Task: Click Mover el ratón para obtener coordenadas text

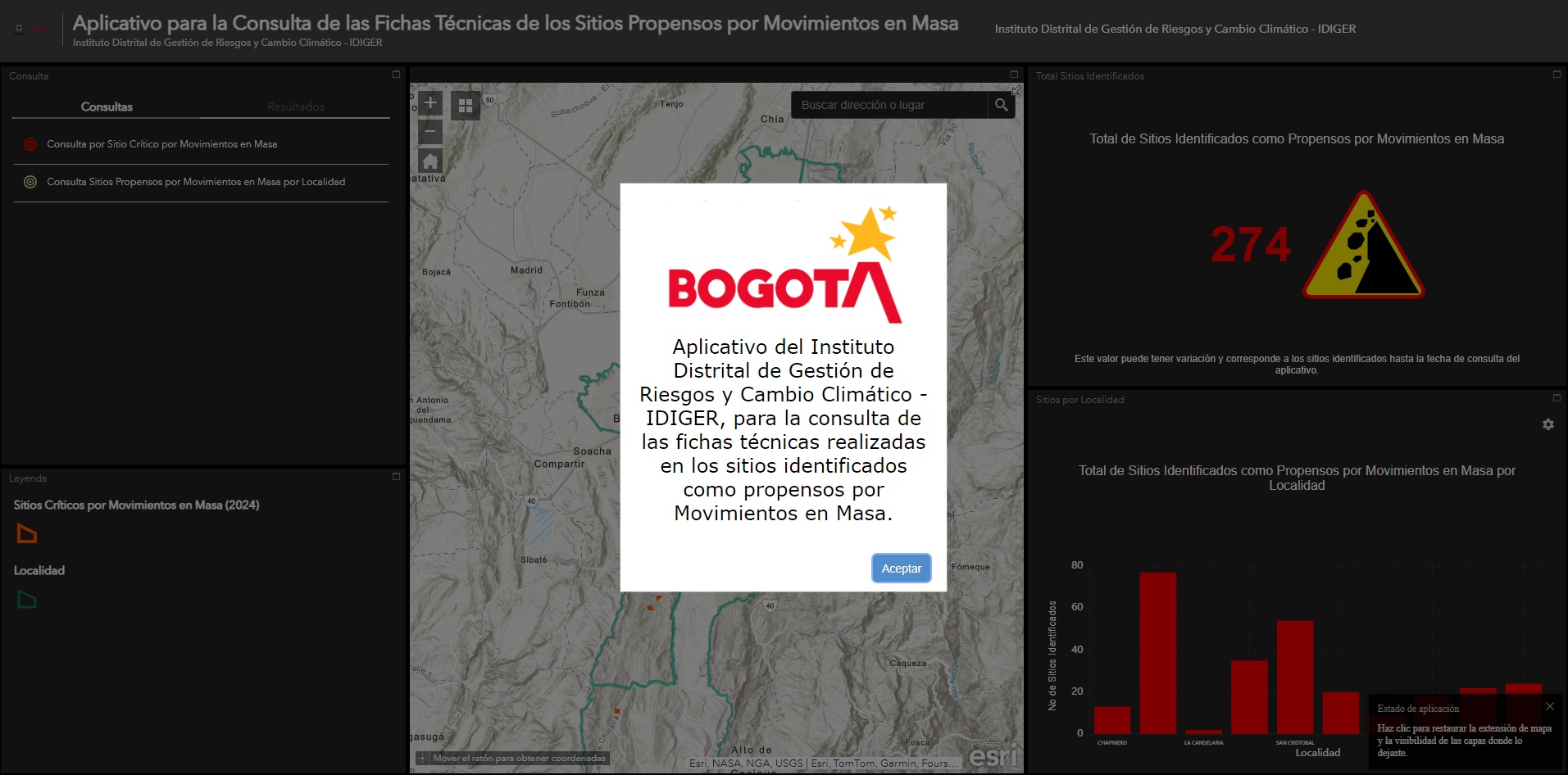Action: point(520,759)
